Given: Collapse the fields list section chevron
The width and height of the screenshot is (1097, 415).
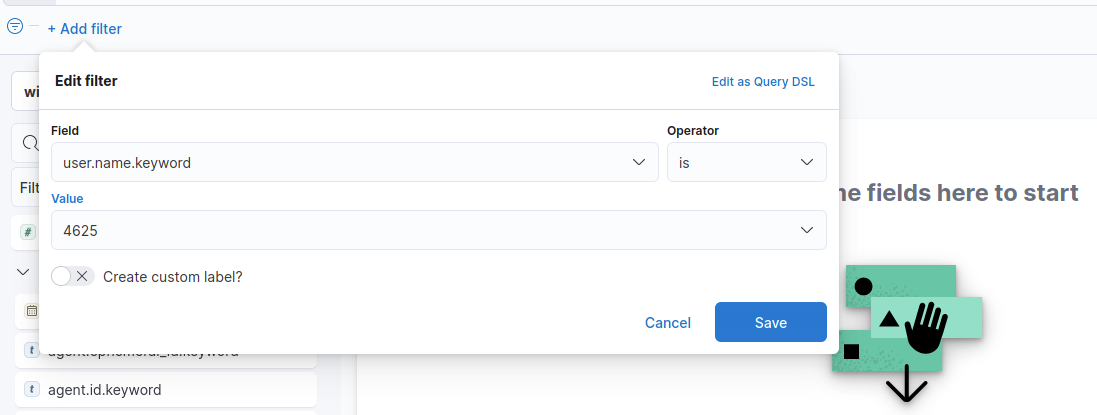Looking at the screenshot, I should pyautogui.click(x=23, y=272).
